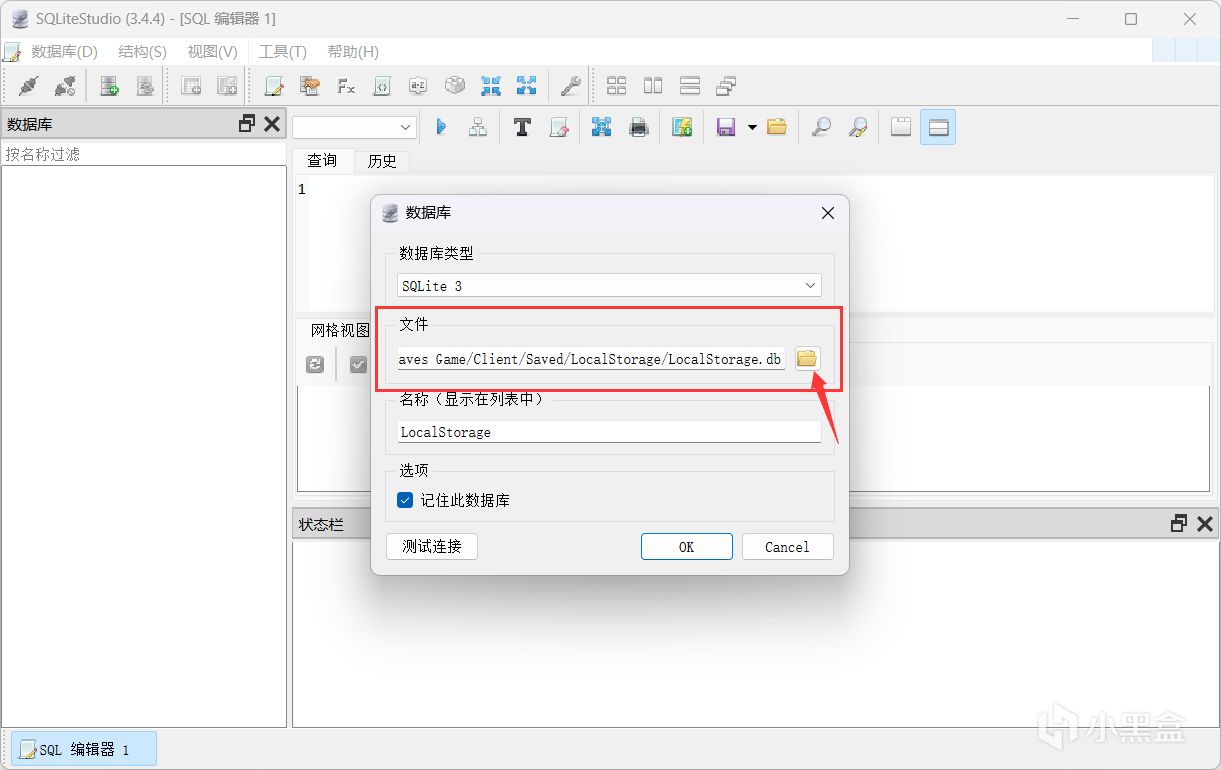Click the file path input field
Viewport: 1221px width, 770px height.
[x=591, y=359]
